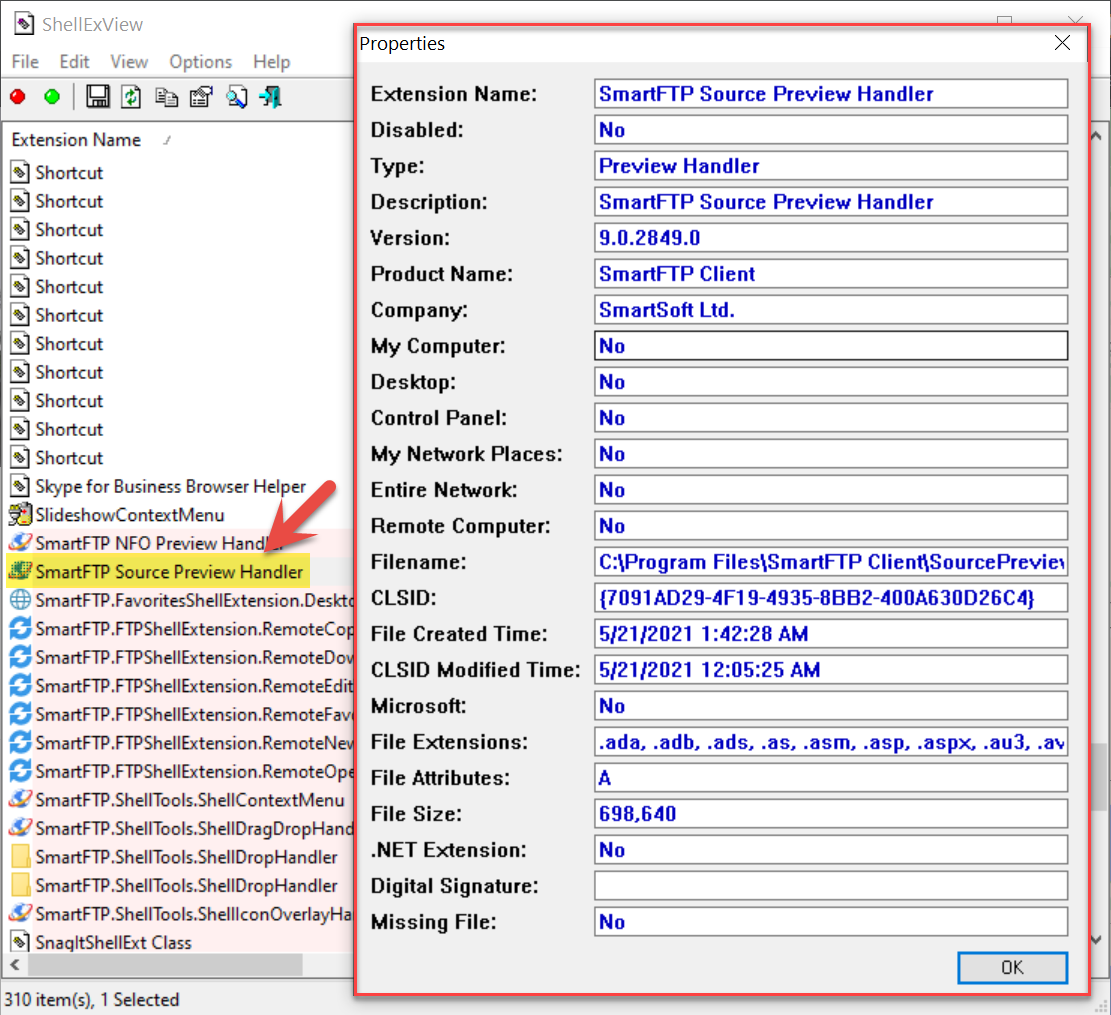The image size is (1111, 1015).
Task: Open the View menu
Action: coord(129,62)
